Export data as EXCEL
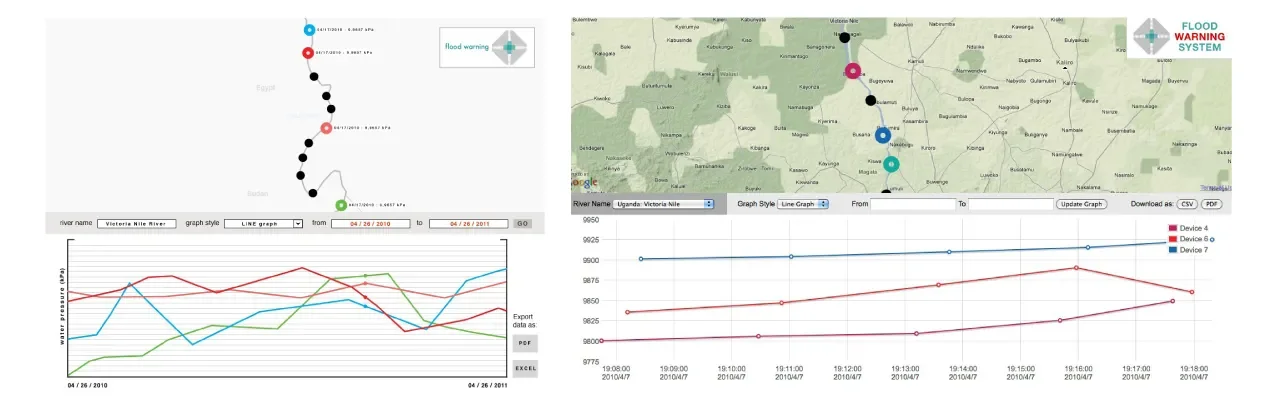Screen dimensions: 1275x403 pos(525,369)
